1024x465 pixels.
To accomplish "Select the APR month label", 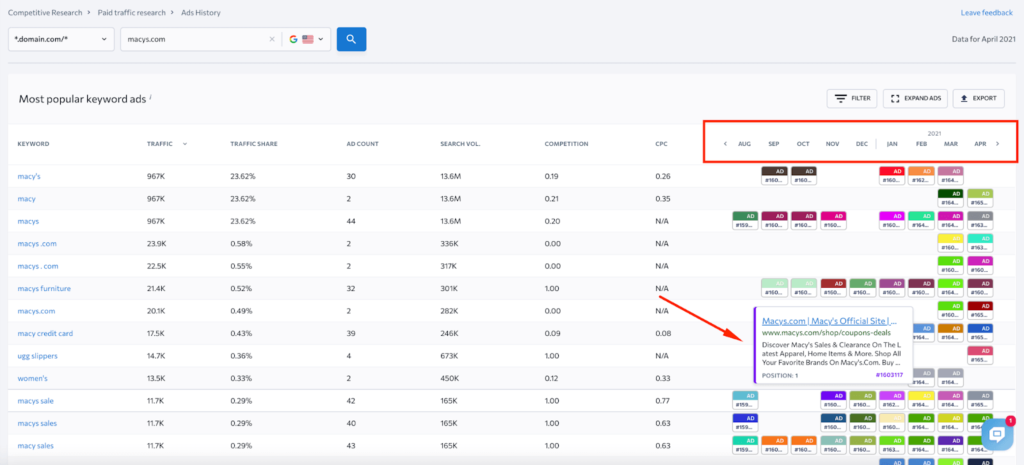I will click(980, 144).
